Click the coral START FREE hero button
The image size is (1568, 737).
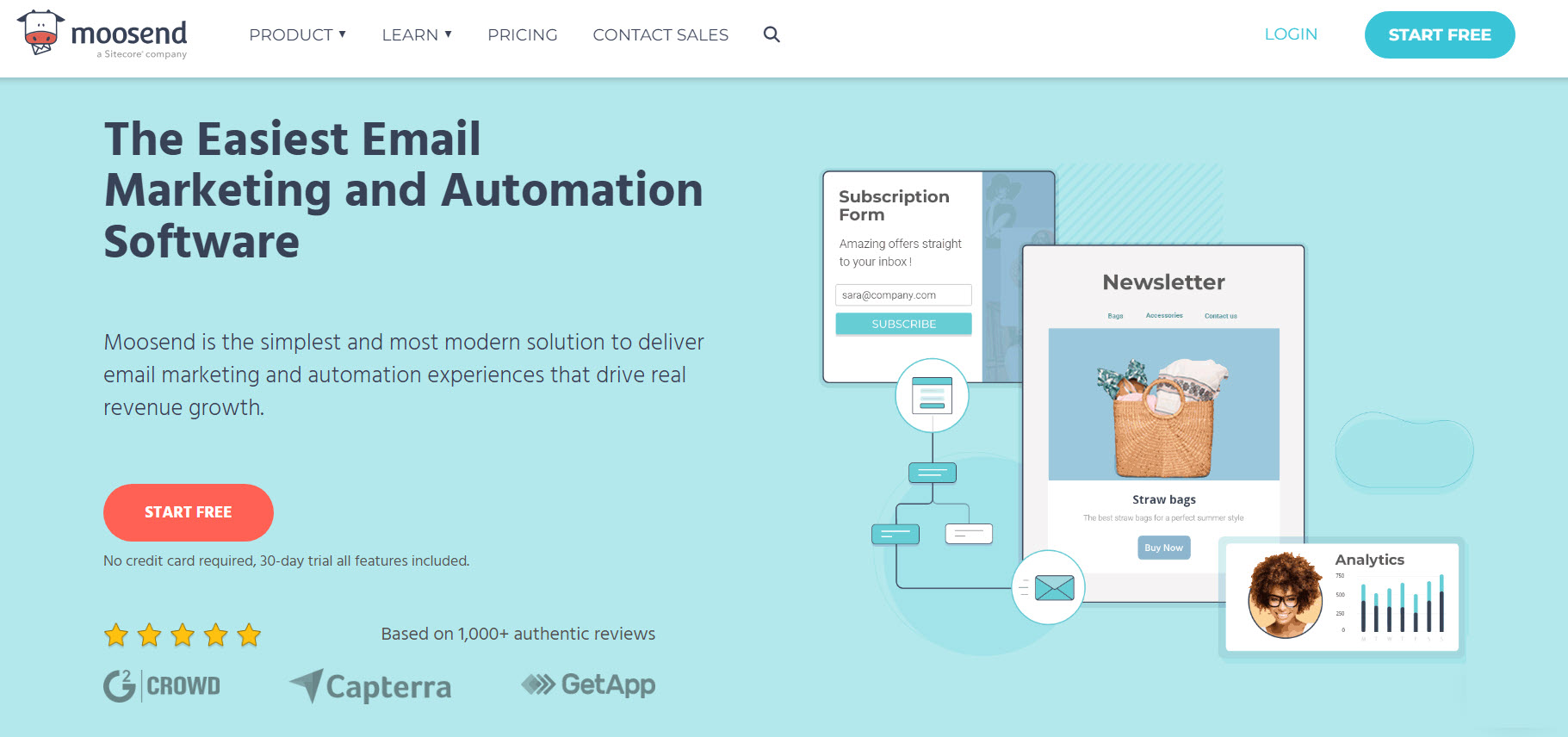coord(189,512)
